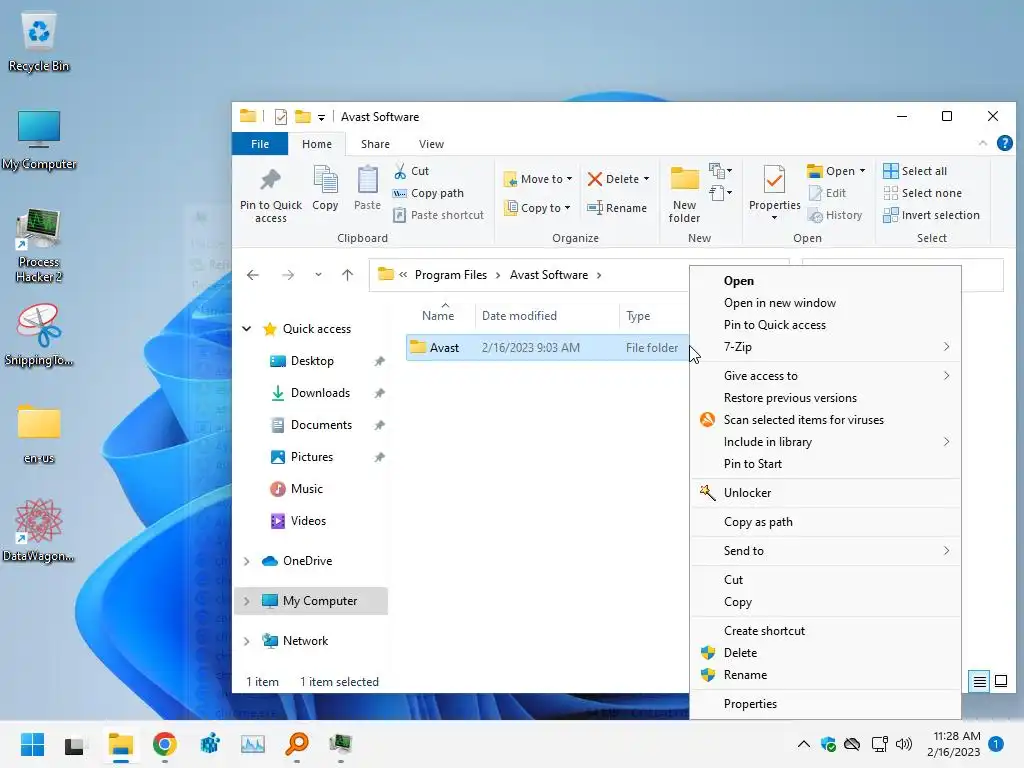Open the recent locations dropdown arrow
This screenshot has width=1024, height=768.
point(318,275)
